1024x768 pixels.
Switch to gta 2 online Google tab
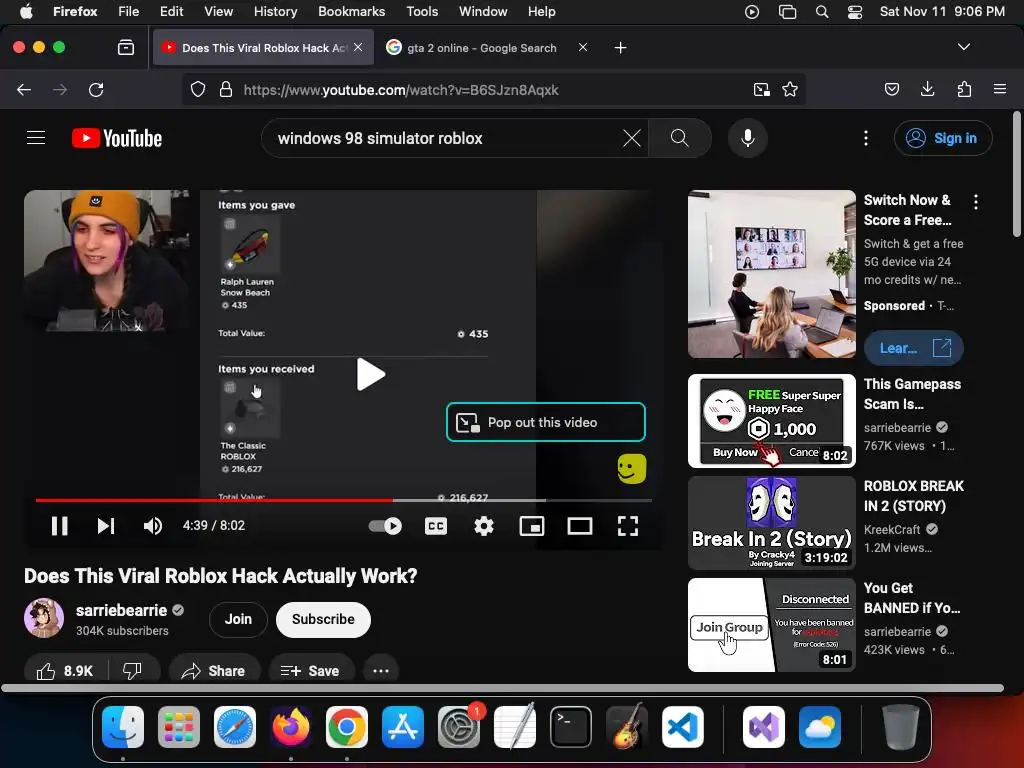pyautogui.click(x=481, y=48)
